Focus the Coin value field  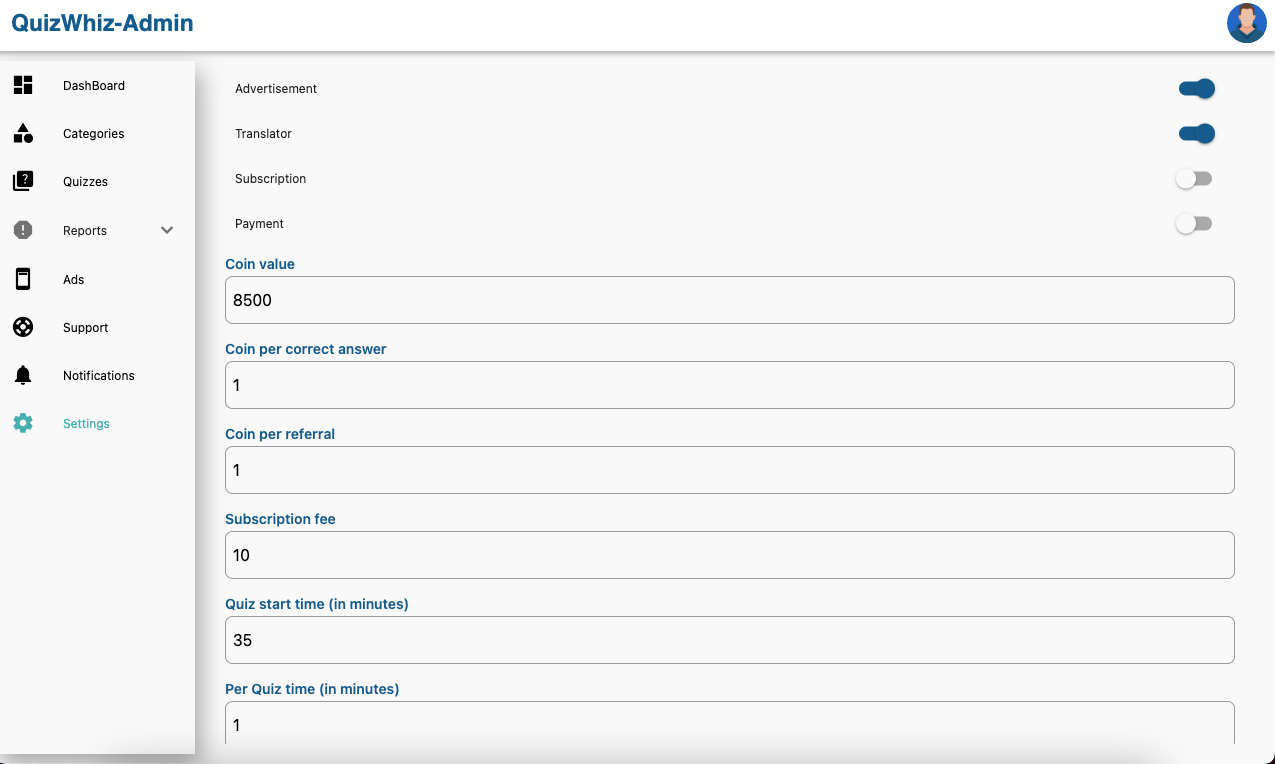point(730,300)
